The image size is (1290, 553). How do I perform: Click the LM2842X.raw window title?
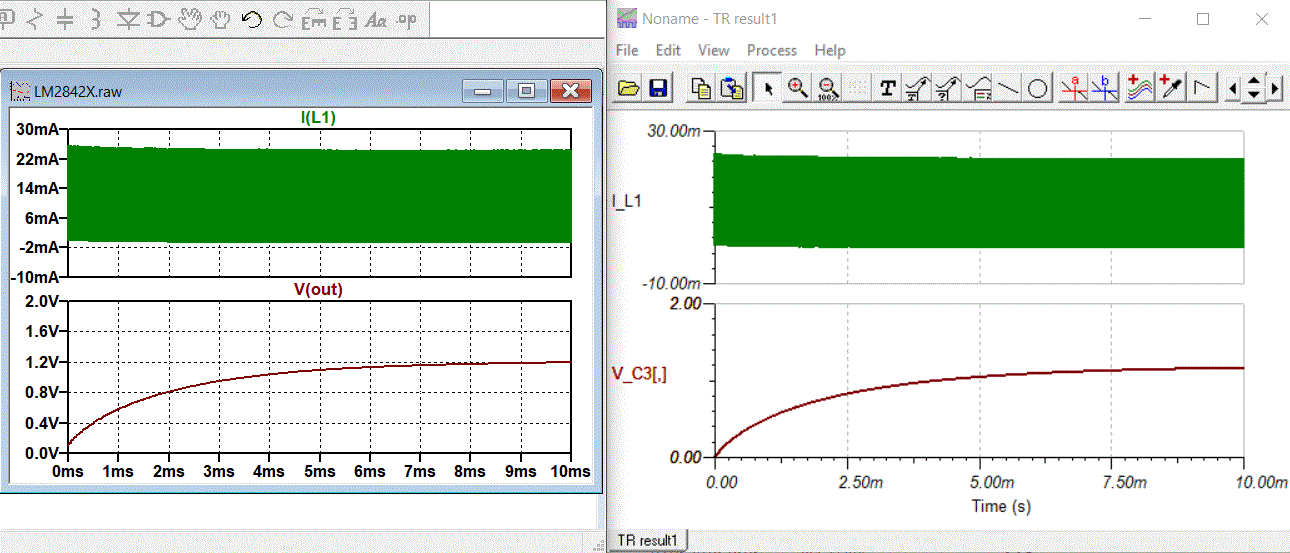pos(78,92)
